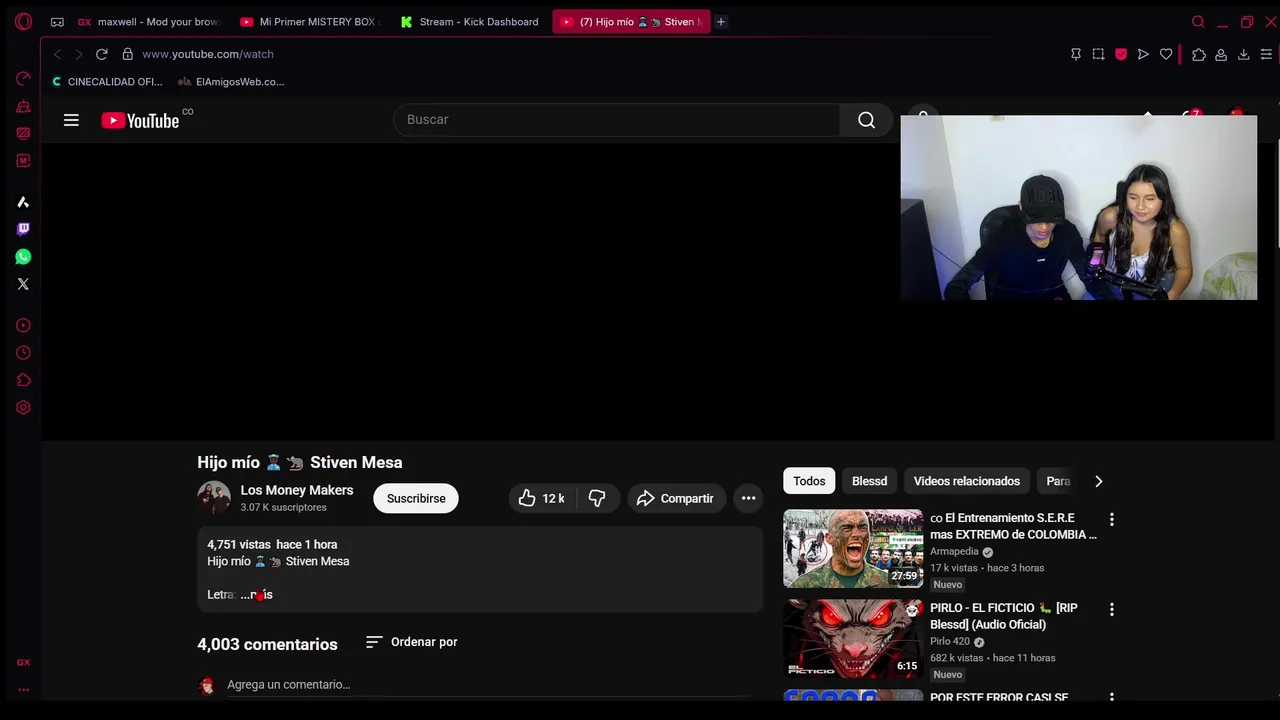Viewport: 1280px width, 720px height.
Task: Switch to Mi Primer MISTERY BOX tab
Action: 310,21
